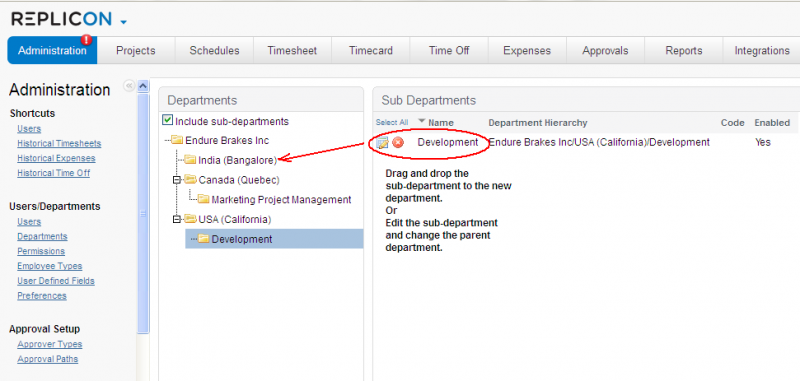
Task: Collapse the USA (California) tree node
Action: point(177,219)
